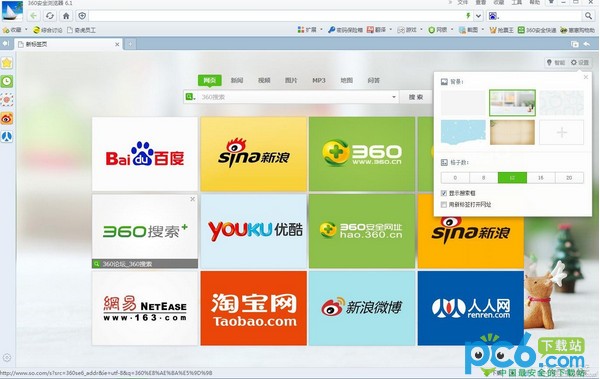Viewport: 600px width, 379px height.
Task: Open the history clock sidebar icon
Action: click(x=7, y=81)
